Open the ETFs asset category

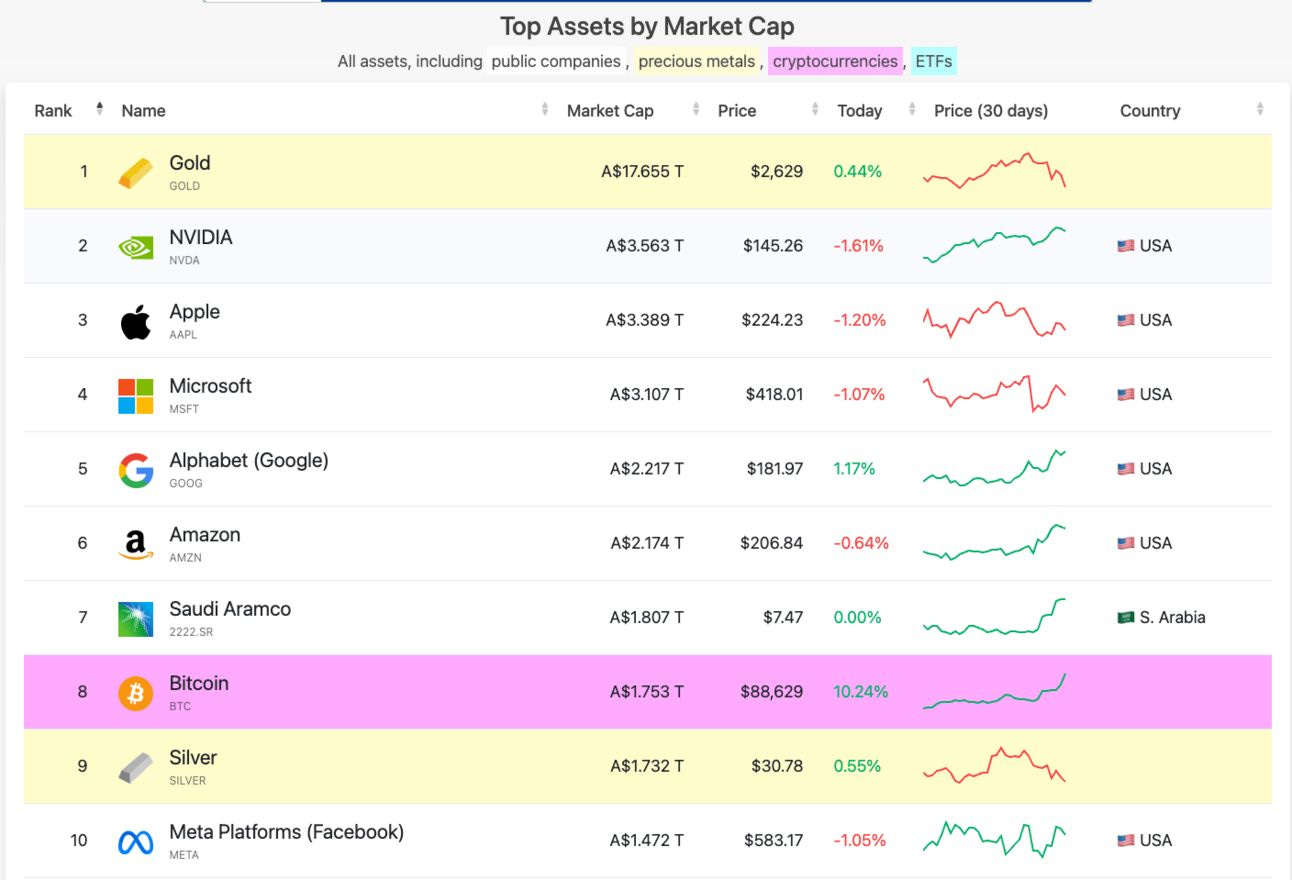[932, 61]
